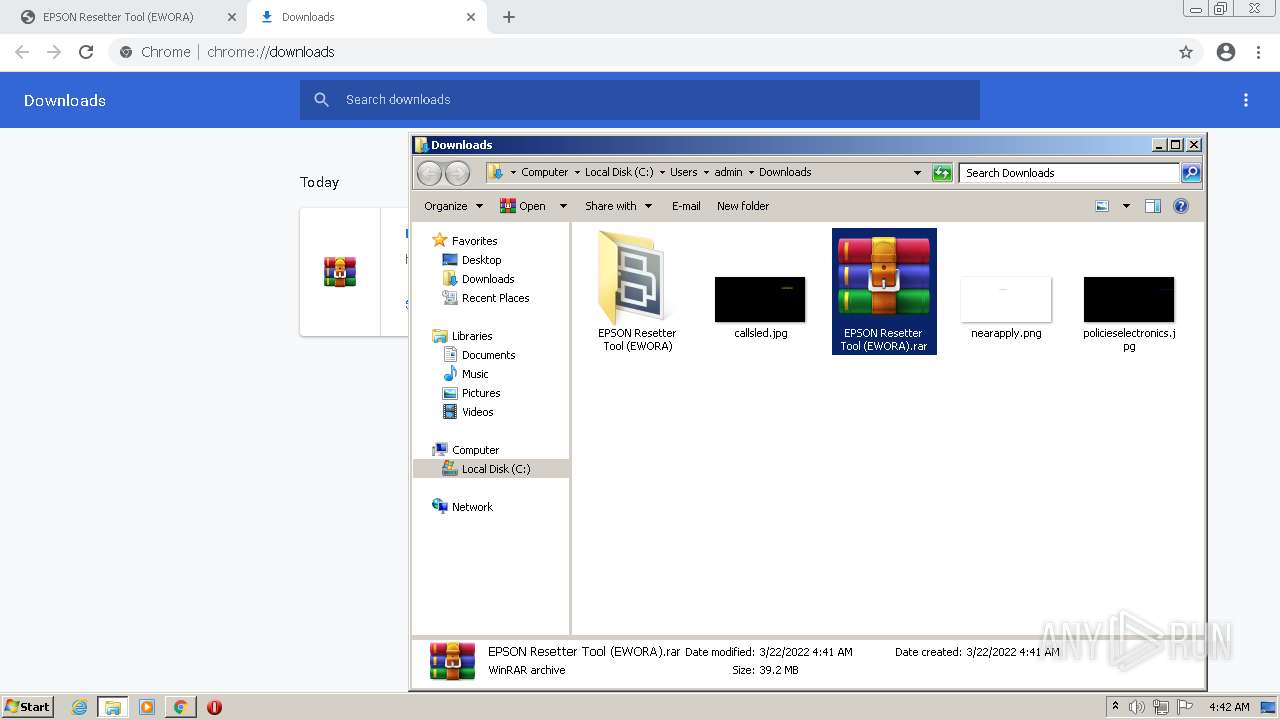
Task: Click the green refresh button beside address bar
Action: point(942,173)
